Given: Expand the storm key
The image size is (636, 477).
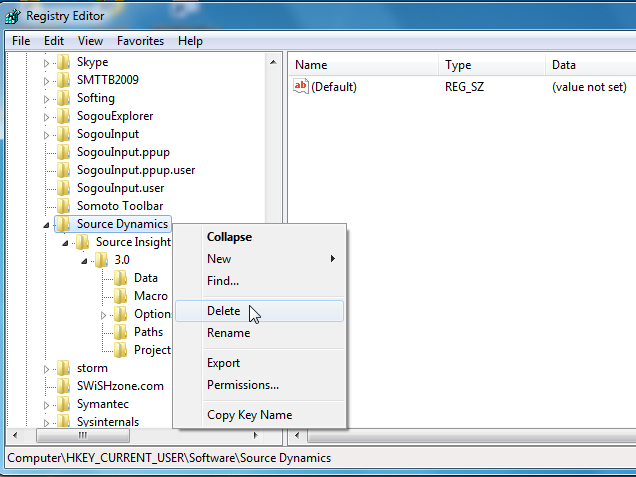Looking at the screenshot, I should pyautogui.click(x=46, y=369).
